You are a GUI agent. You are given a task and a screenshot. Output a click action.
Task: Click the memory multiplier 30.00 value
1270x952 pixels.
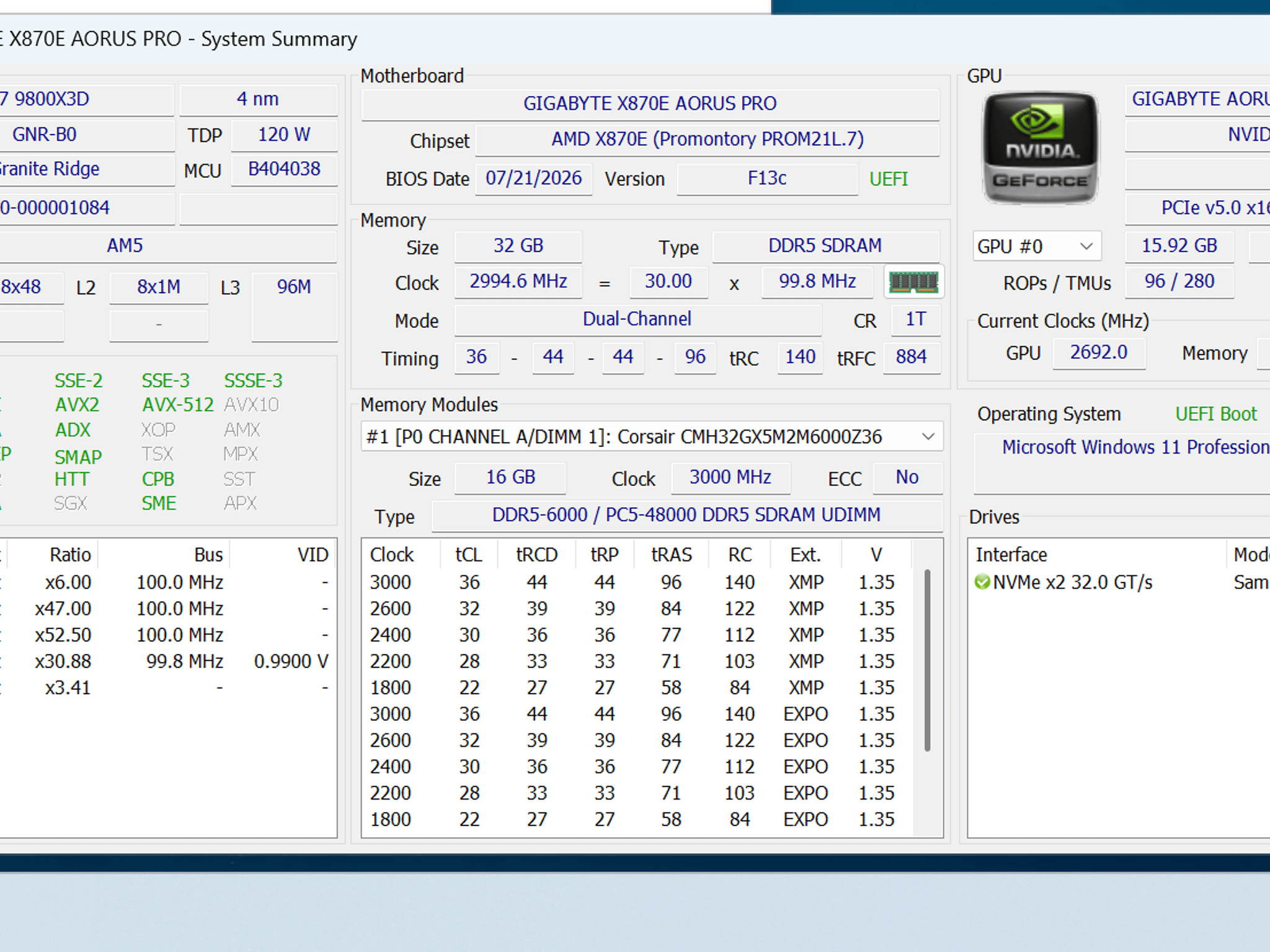[x=668, y=282]
